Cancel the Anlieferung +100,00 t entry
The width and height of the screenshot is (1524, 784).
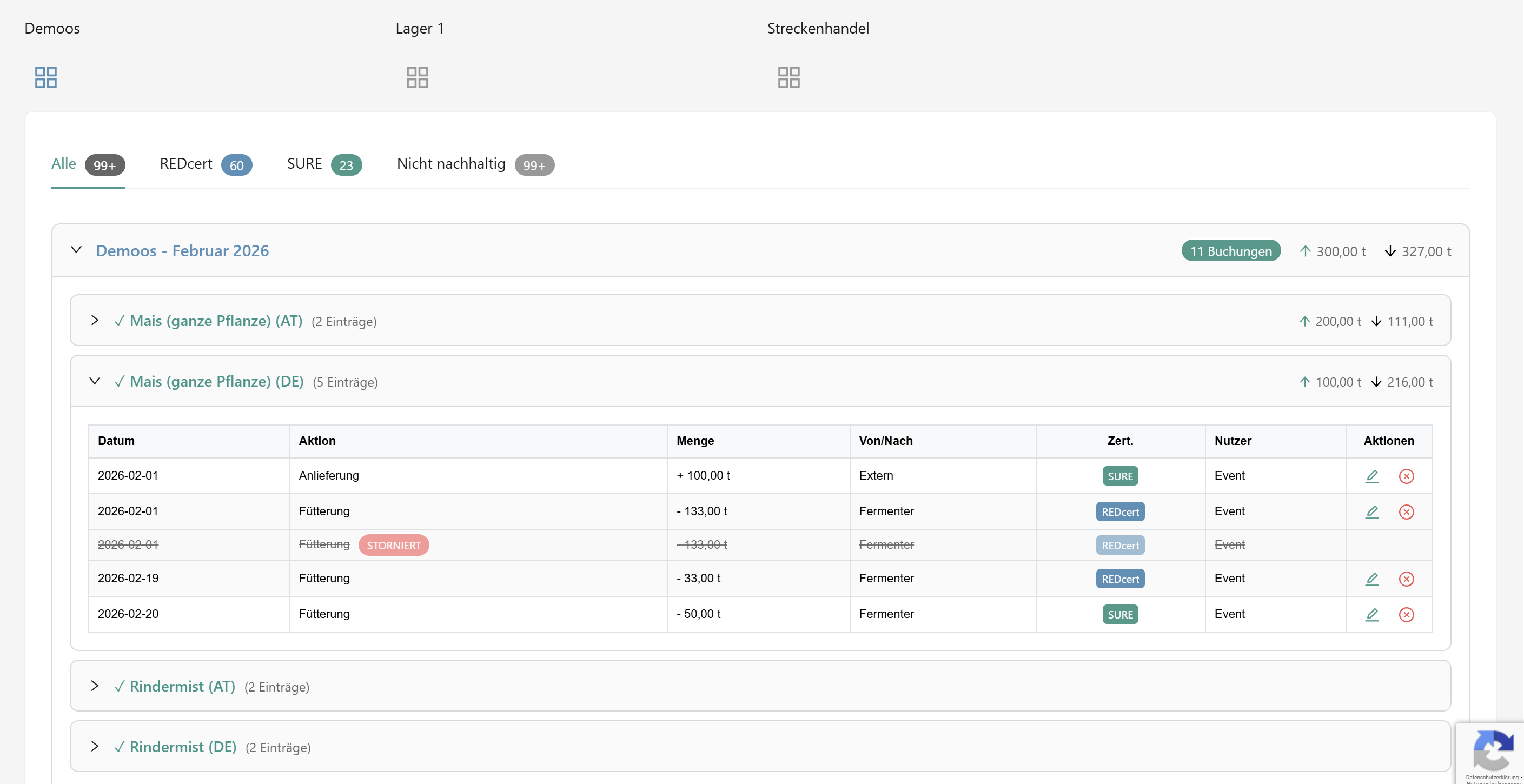1406,476
